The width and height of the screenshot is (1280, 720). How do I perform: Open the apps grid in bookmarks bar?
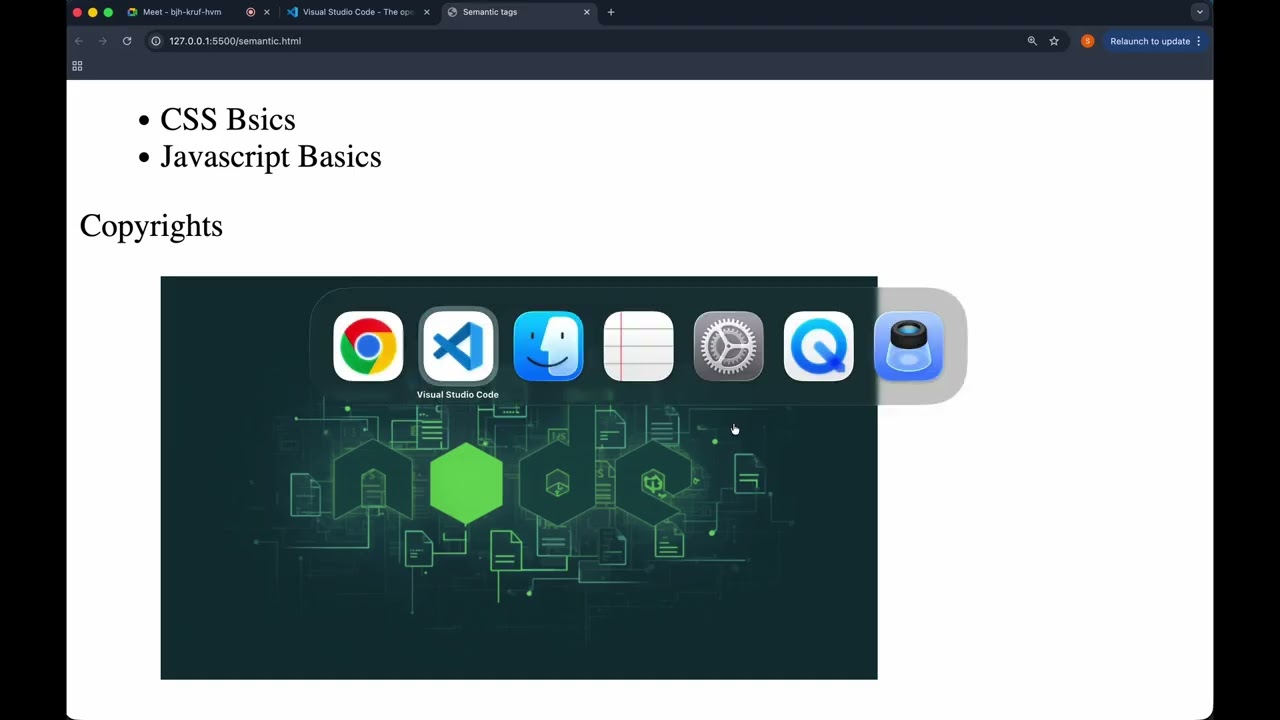[77, 66]
